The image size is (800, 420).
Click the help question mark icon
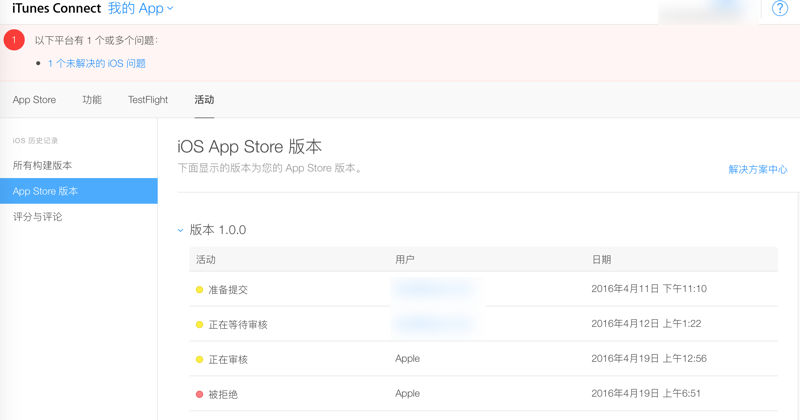pyautogui.click(x=781, y=9)
